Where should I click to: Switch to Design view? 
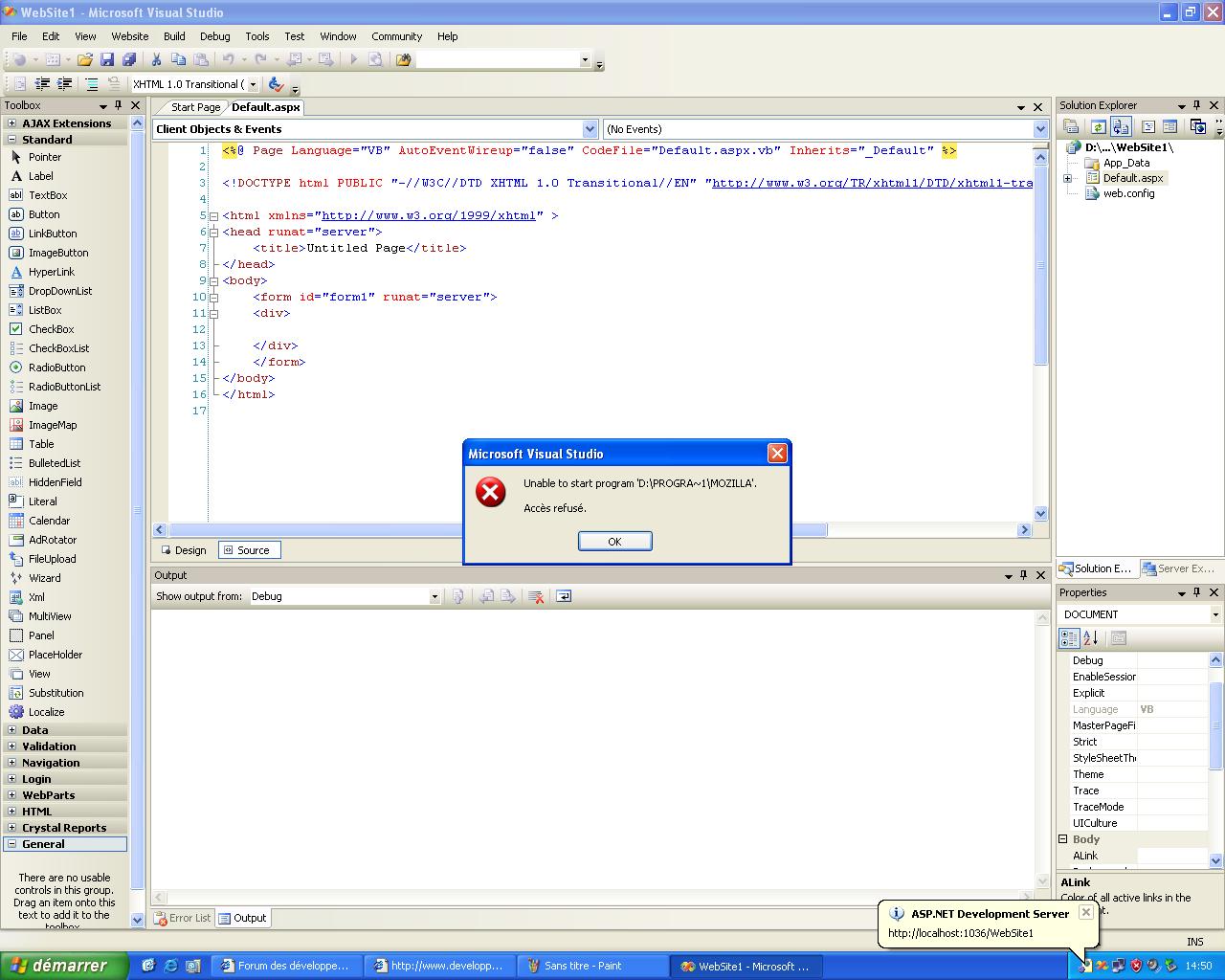183,550
